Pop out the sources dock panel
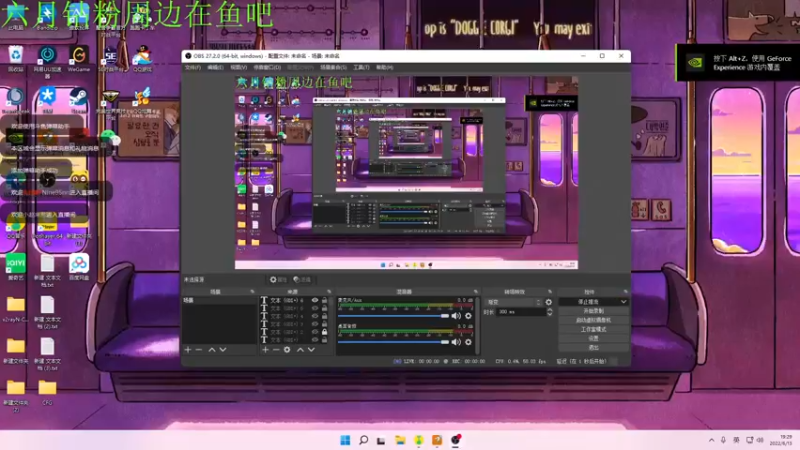 [x=329, y=292]
